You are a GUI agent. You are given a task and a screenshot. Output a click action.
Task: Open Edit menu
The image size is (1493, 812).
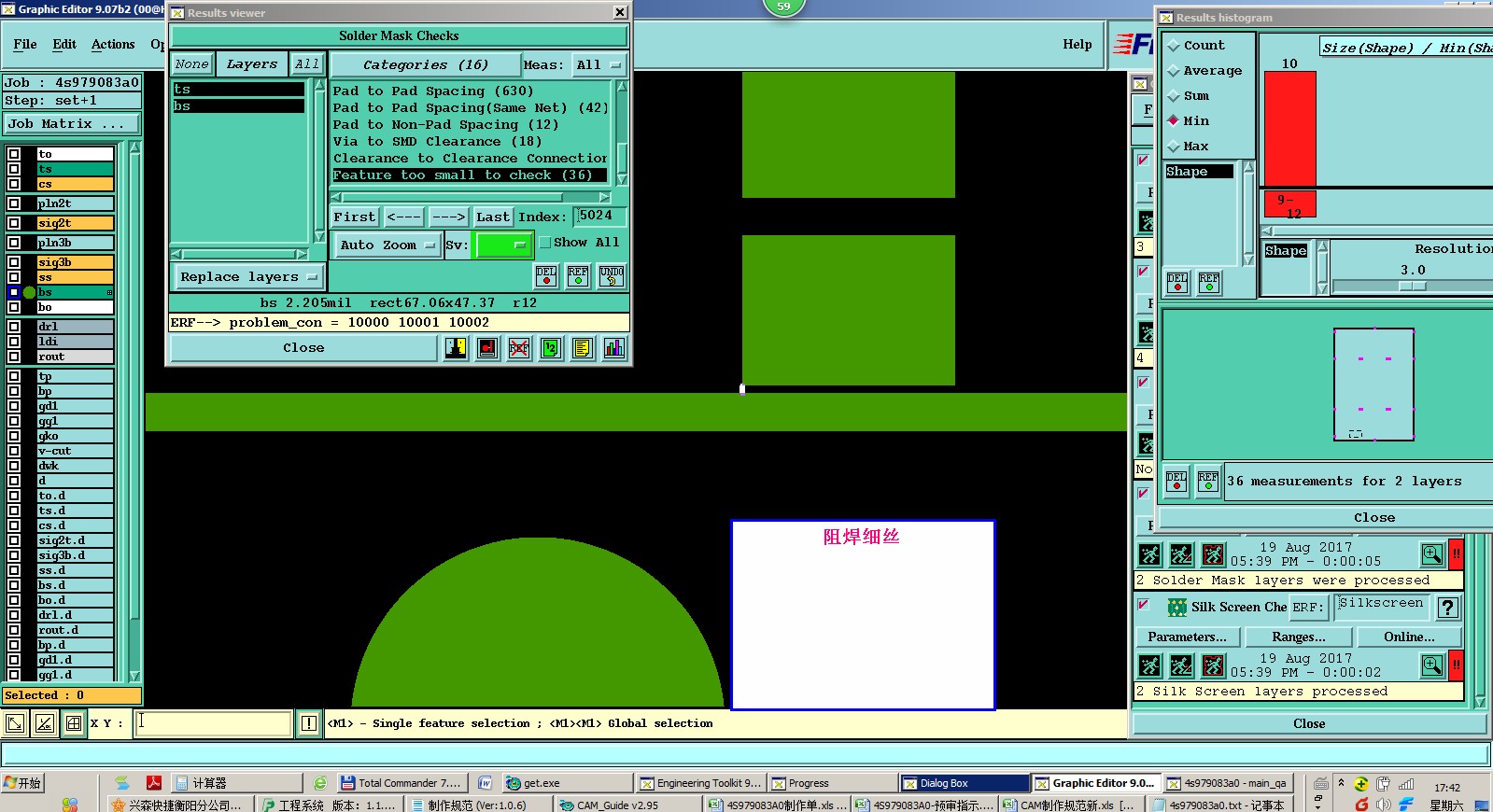click(64, 44)
